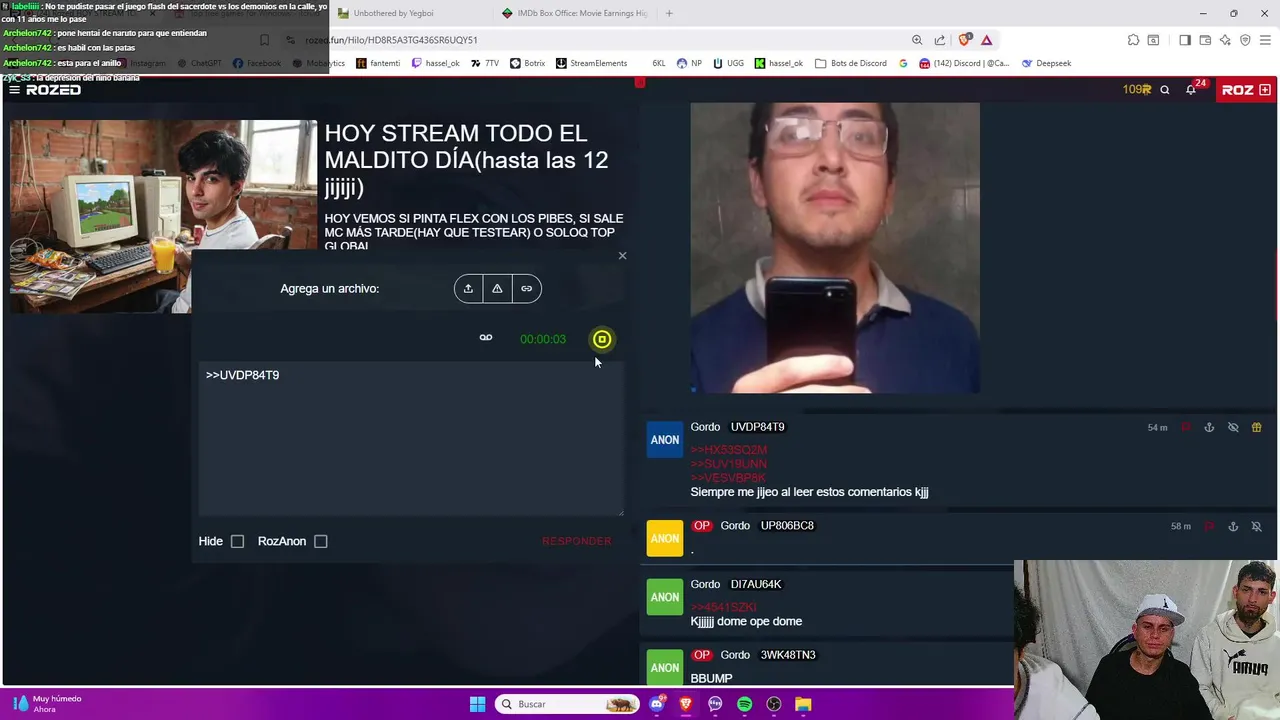Click the ROZED logo
The width and height of the screenshot is (1280, 720).
click(53, 90)
